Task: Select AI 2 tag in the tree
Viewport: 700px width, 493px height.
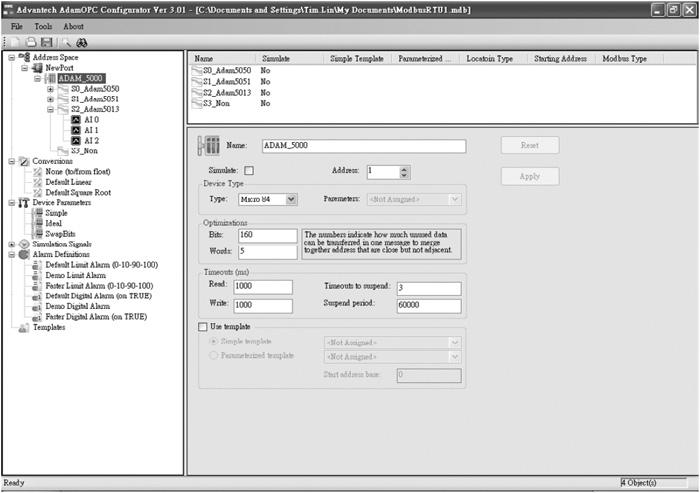Action: pos(91,141)
